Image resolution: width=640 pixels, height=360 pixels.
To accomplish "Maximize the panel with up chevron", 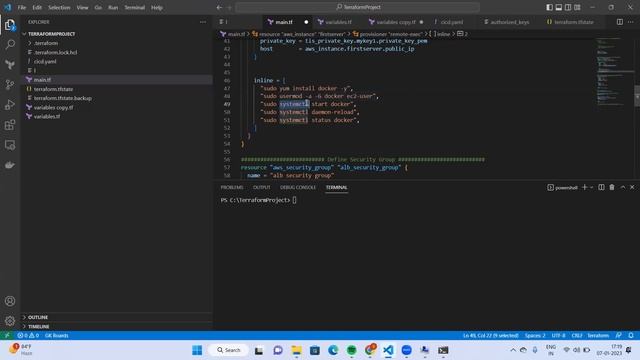I will [x=623, y=187].
